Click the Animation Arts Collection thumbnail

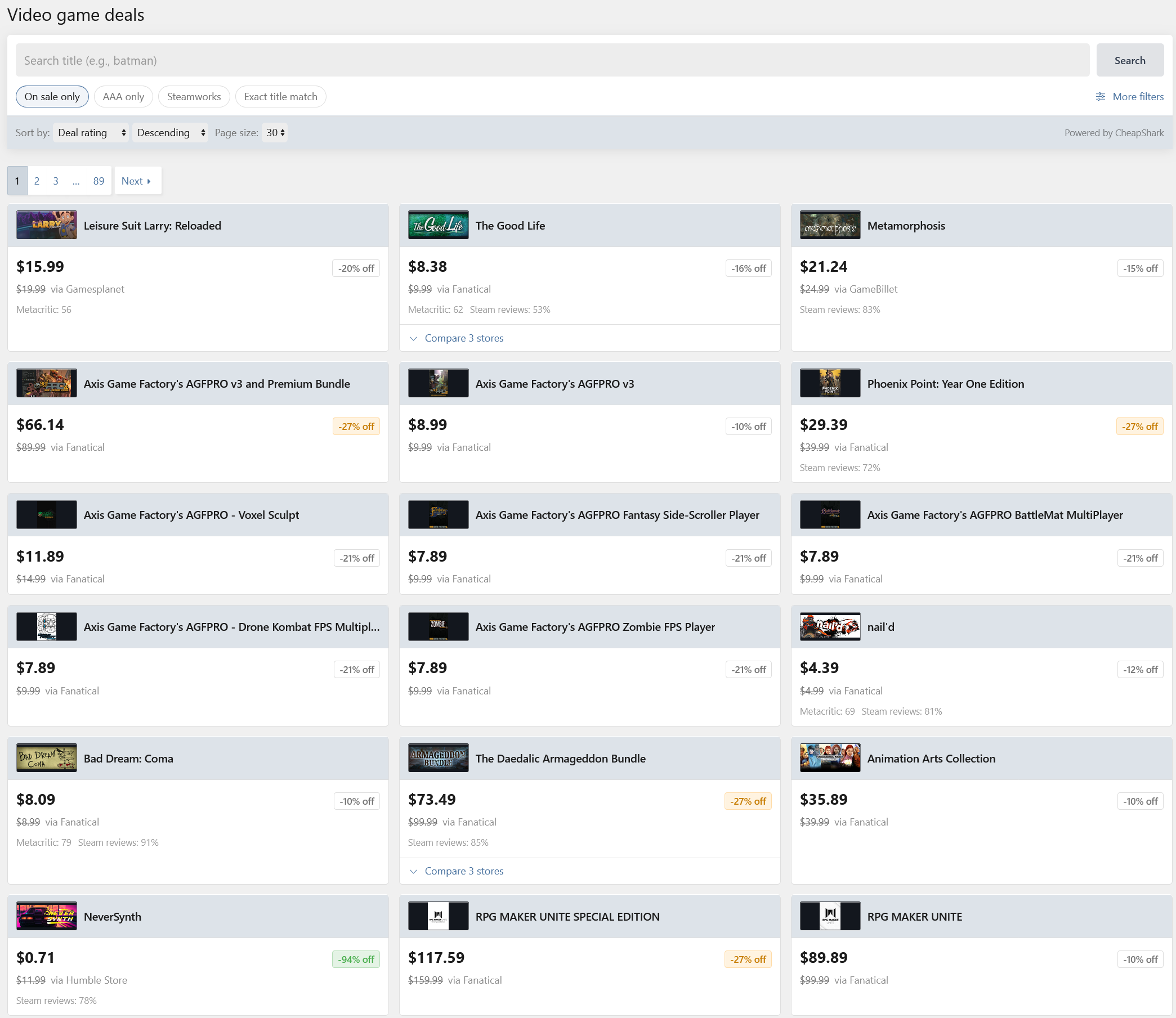tap(829, 758)
